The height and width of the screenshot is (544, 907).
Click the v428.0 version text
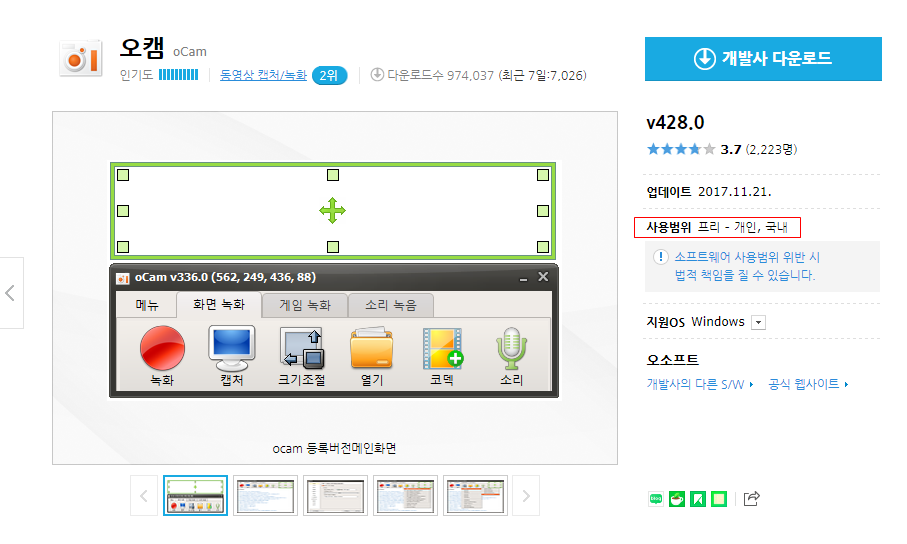click(675, 123)
